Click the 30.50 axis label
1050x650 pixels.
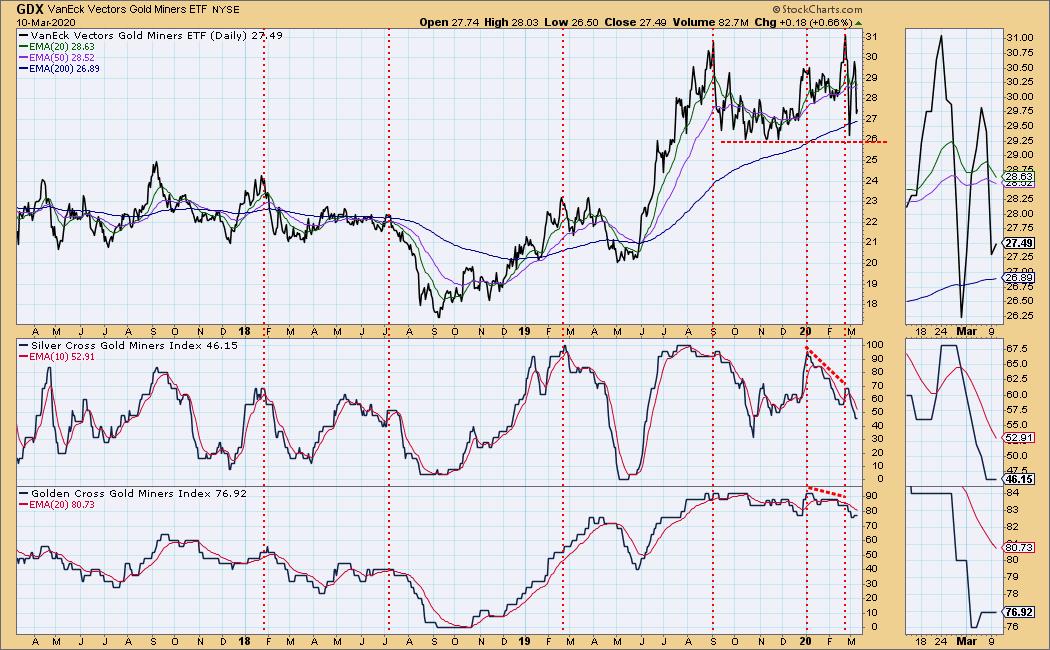(1019, 68)
